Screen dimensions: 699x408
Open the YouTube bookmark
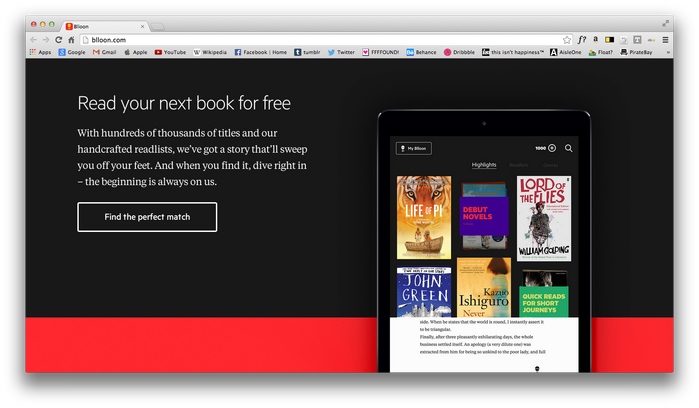coord(170,52)
